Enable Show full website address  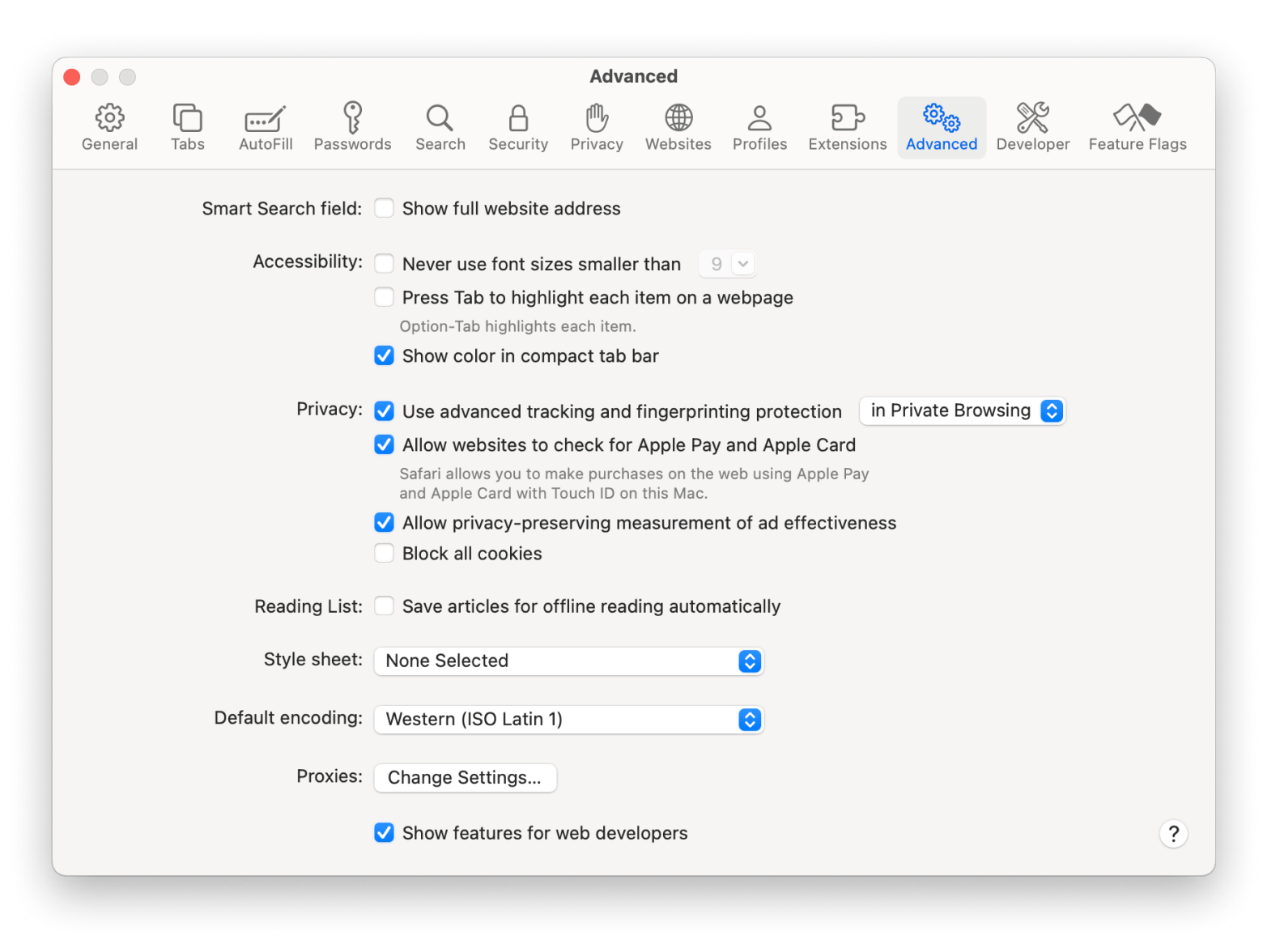coord(385,209)
